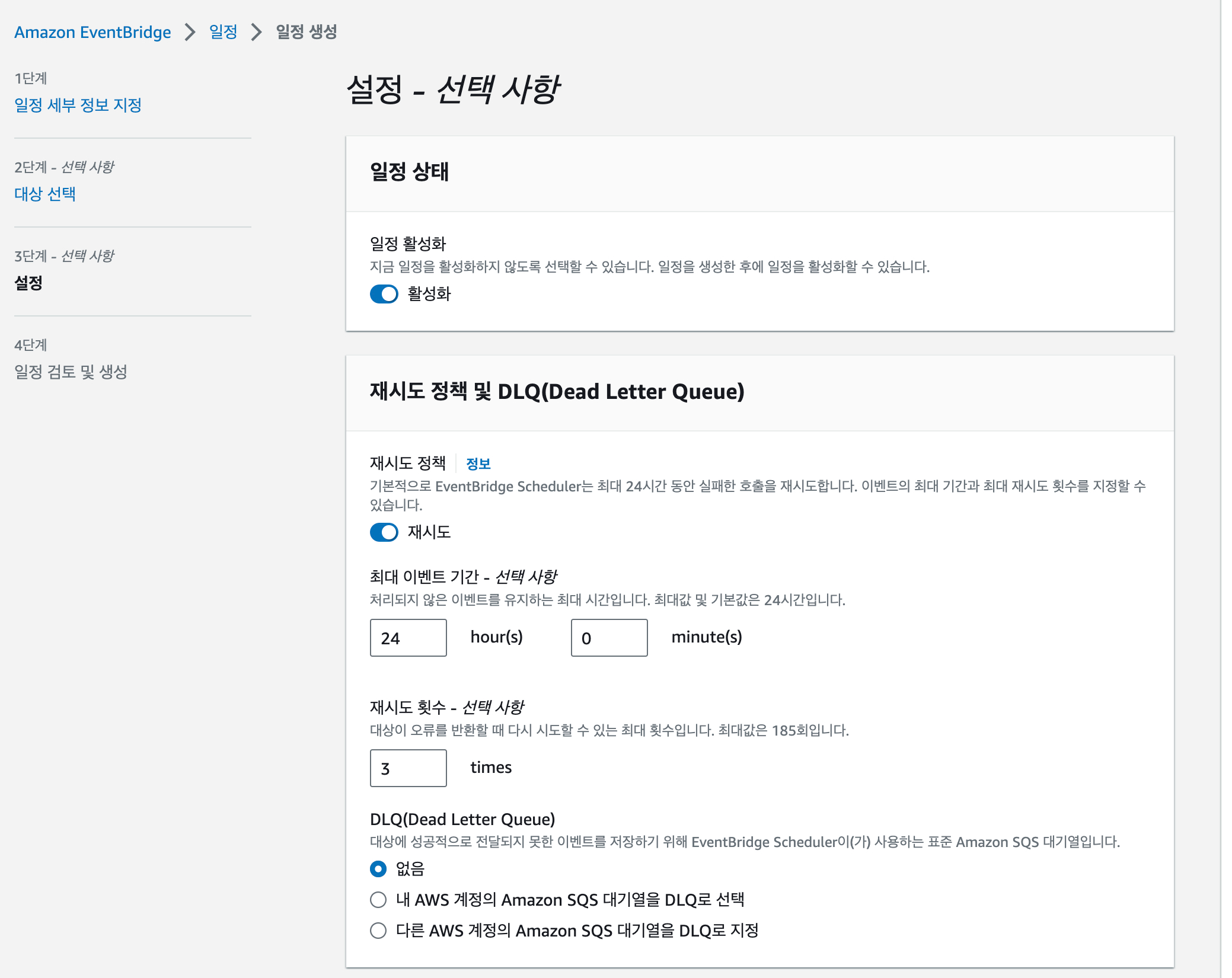Open the 정보 link beside 재시도 정책
Screen dimensions: 1232x978
[478, 464]
